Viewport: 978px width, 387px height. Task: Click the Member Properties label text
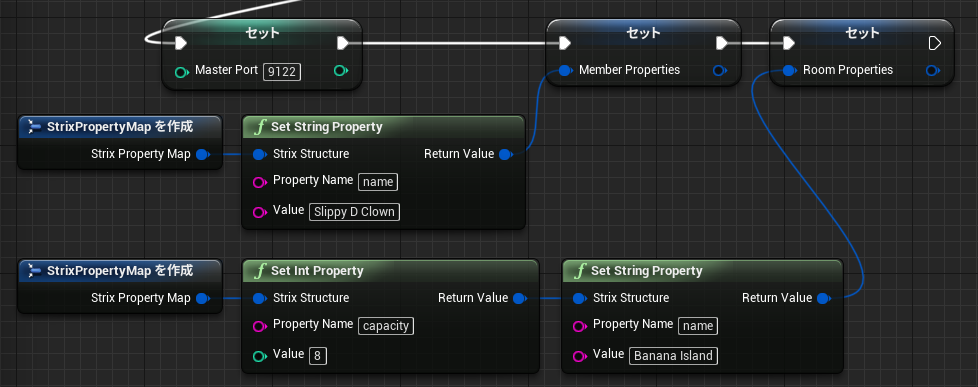629,70
